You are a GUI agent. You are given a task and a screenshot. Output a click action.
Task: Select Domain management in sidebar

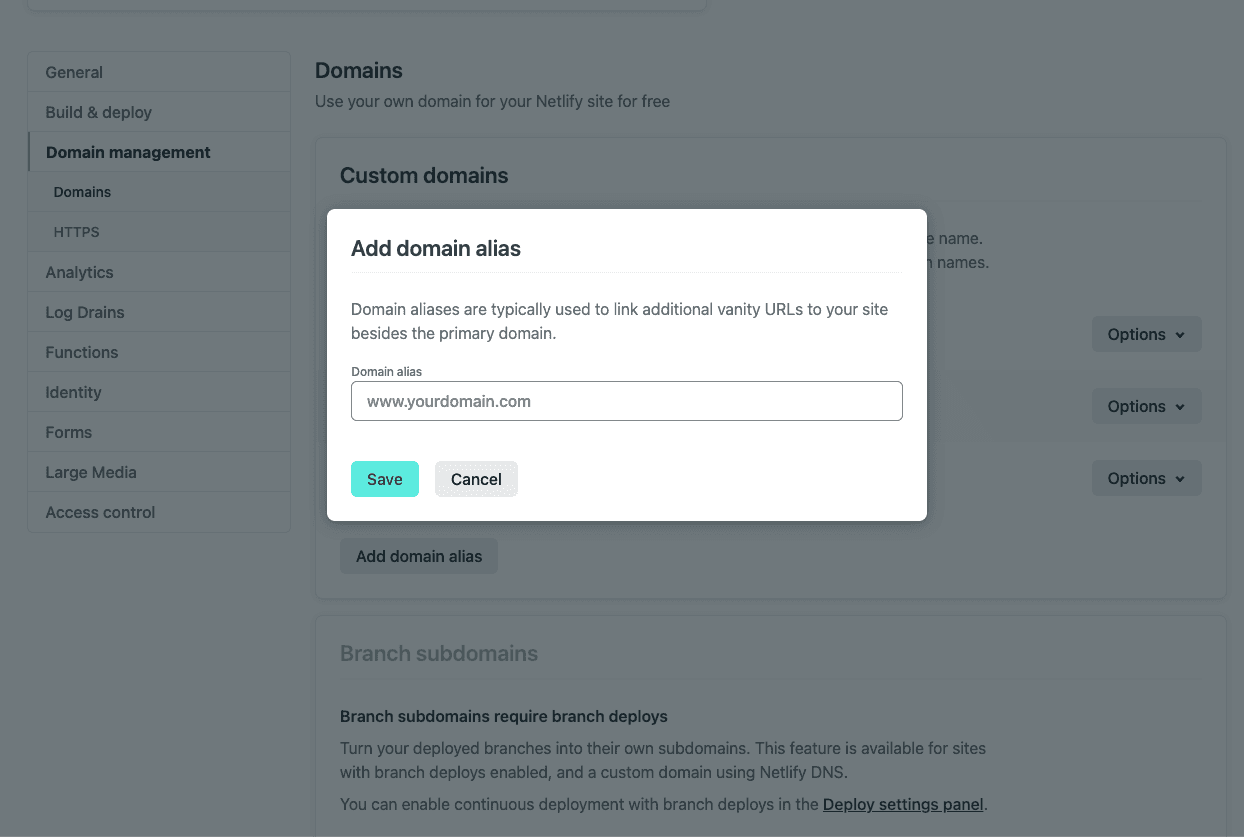128,152
